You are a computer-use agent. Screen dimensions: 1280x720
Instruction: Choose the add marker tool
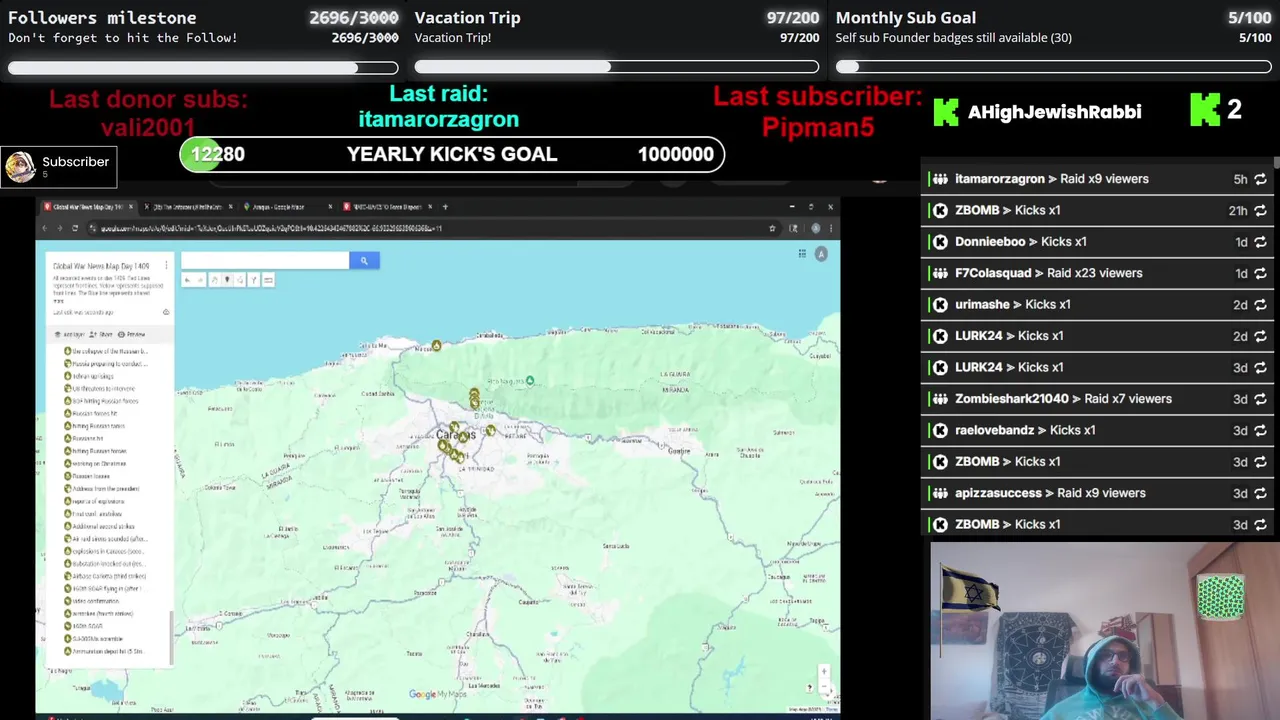pos(227,280)
